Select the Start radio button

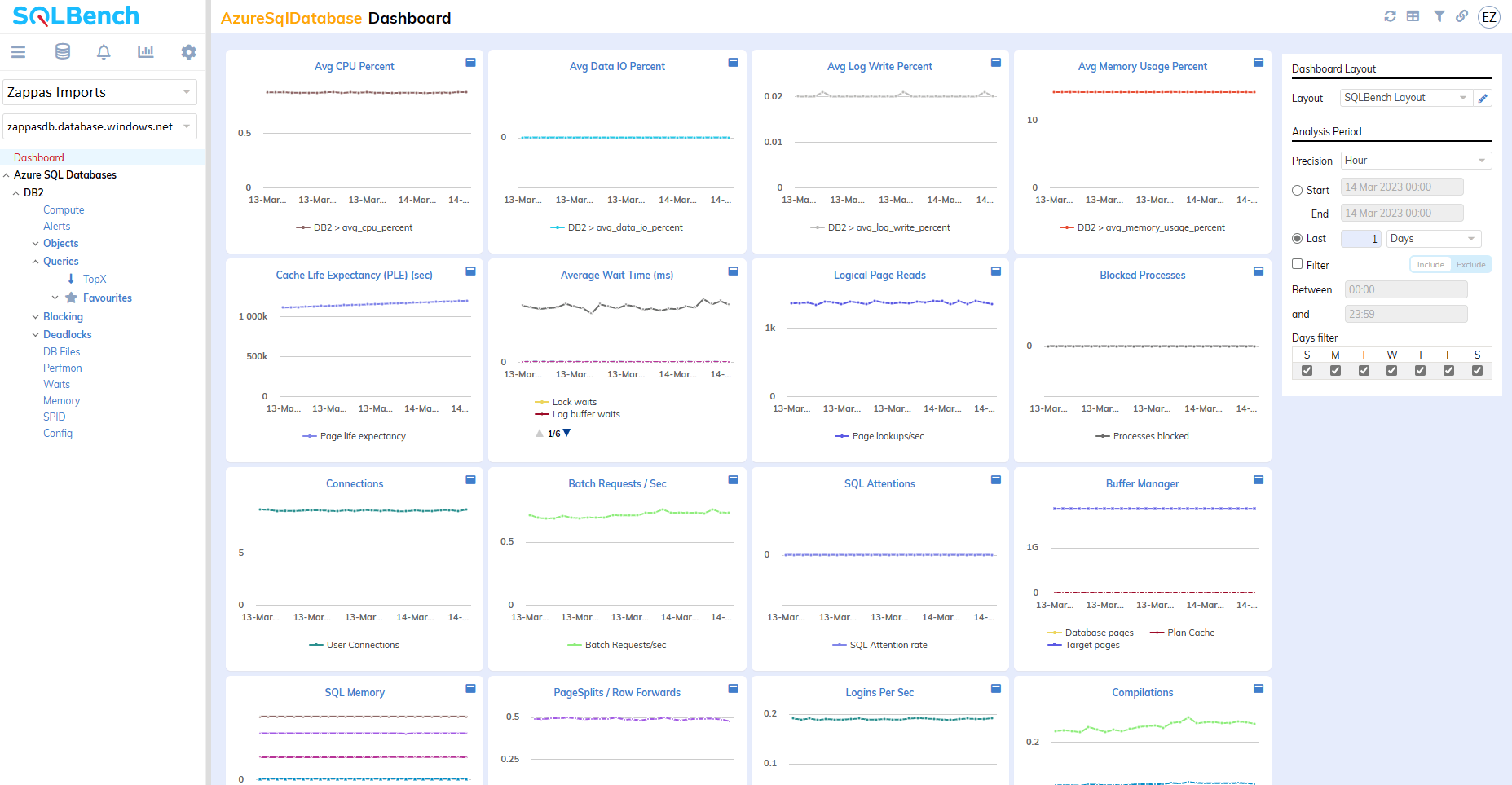tap(1297, 191)
